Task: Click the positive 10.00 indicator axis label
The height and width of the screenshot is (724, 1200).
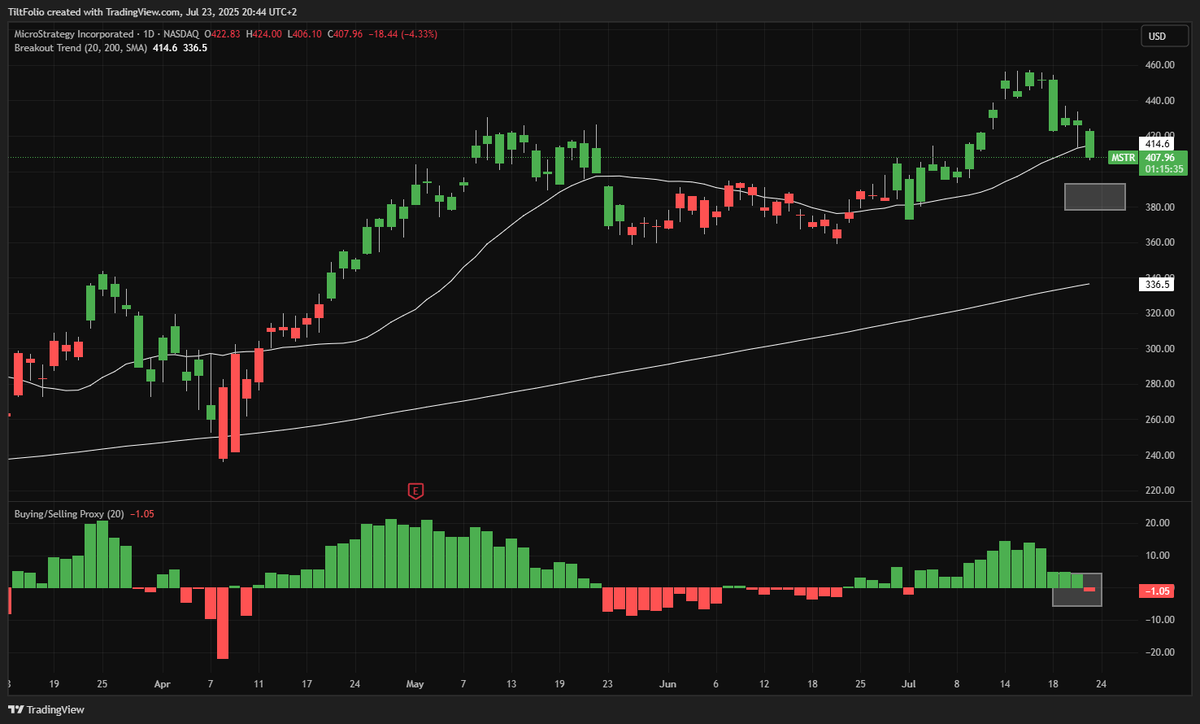Action: 1158,556
